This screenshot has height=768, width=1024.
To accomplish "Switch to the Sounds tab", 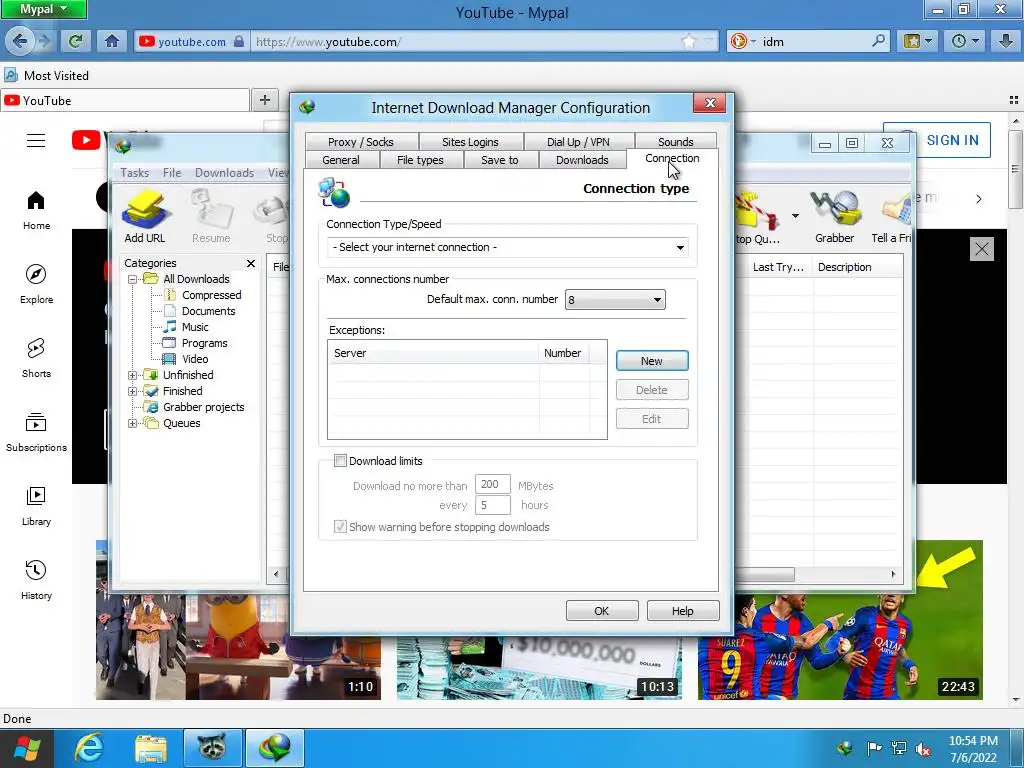I will [676, 142].
